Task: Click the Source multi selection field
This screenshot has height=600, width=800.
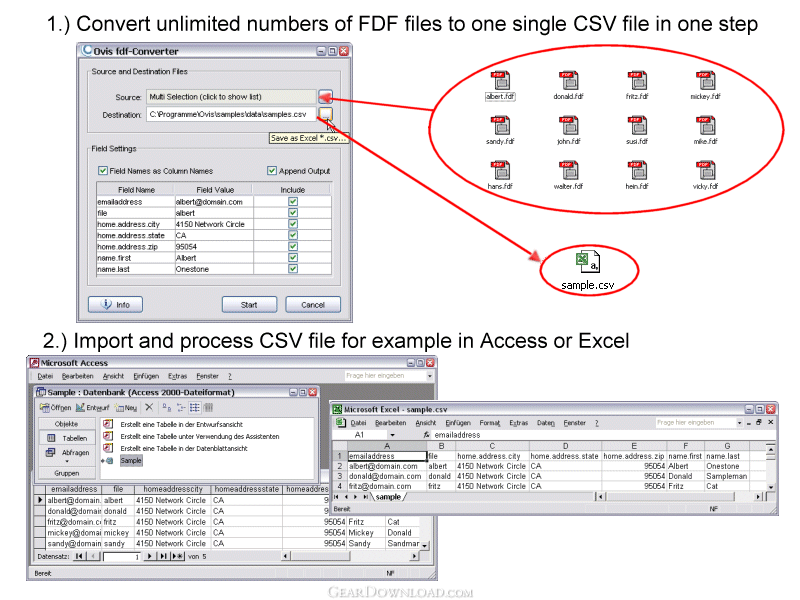Action: [231, 97]
